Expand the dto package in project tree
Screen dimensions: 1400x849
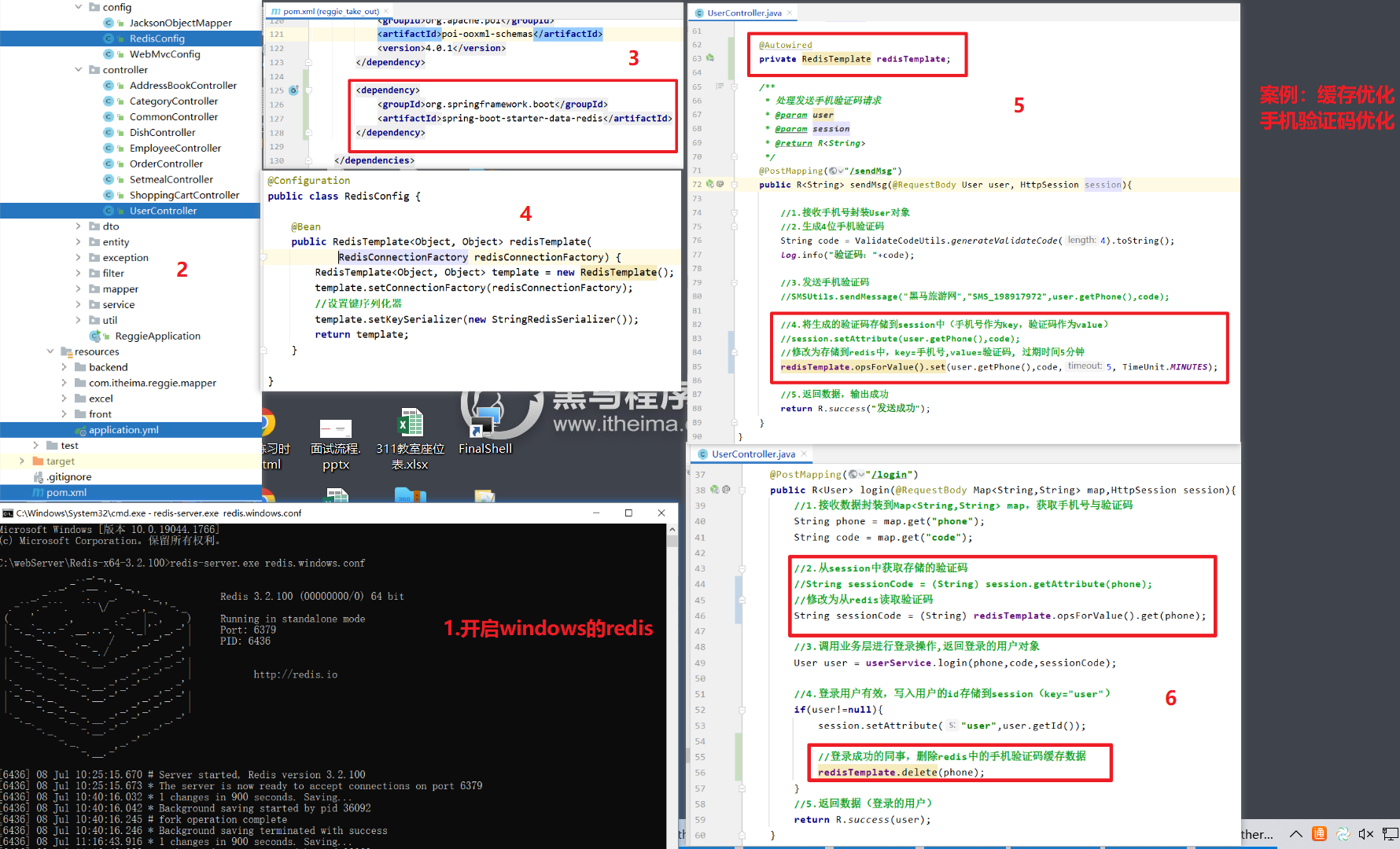[x=79, y=226]
